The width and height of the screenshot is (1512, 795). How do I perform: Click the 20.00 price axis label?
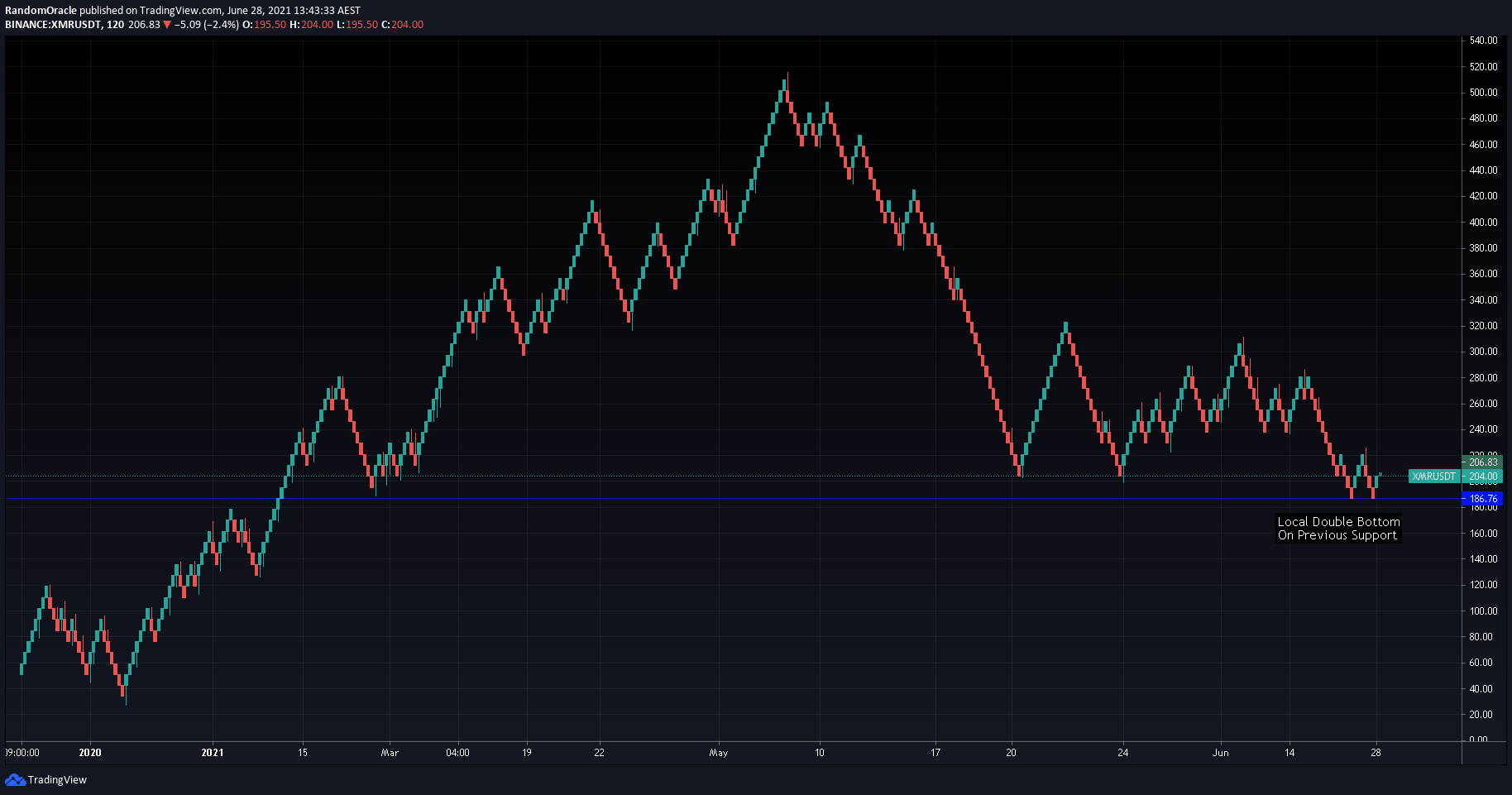coord(1481,715)
